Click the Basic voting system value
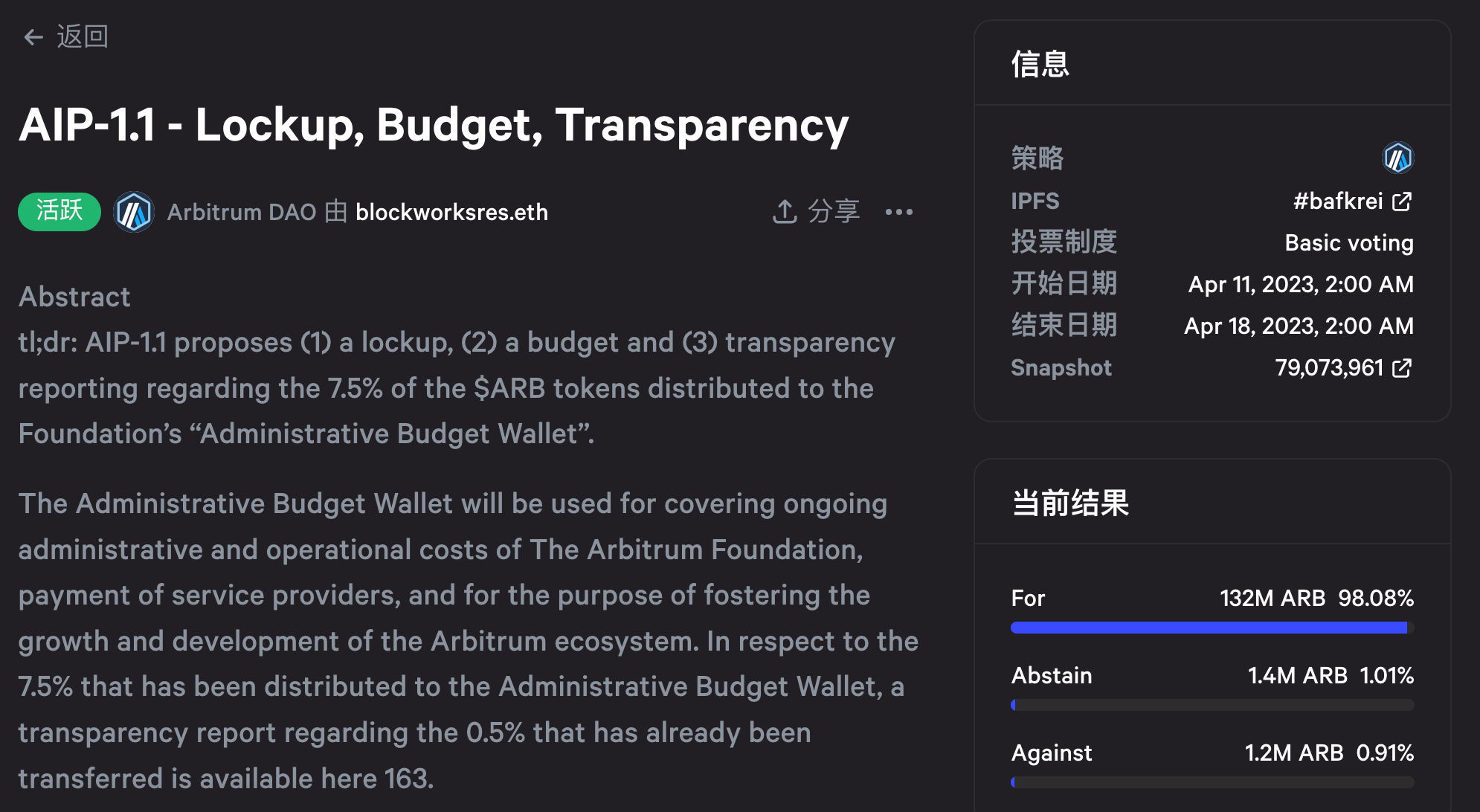1480x812 pixels. point(1348,242)
